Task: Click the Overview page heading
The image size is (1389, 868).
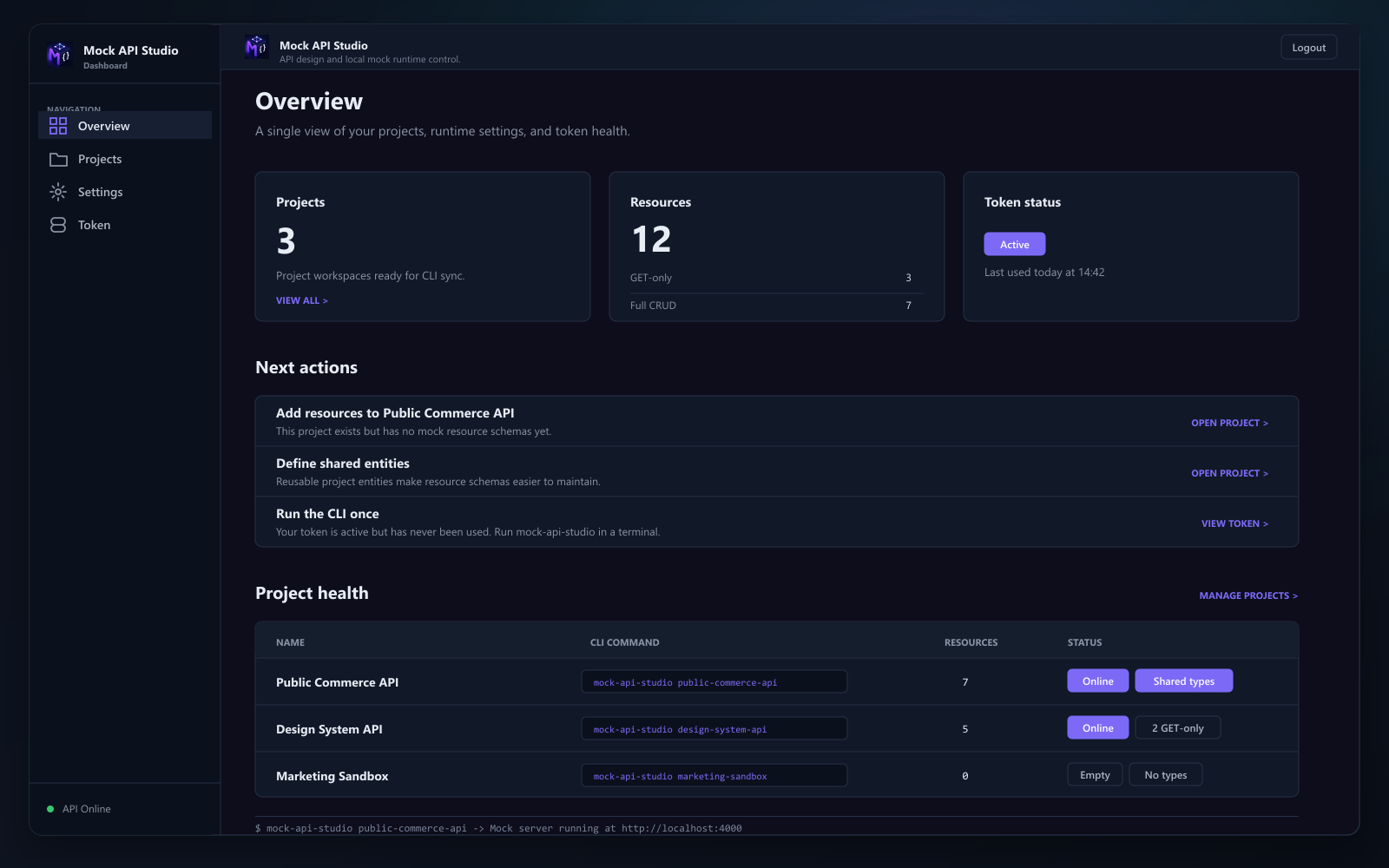Action: [309, 102]
